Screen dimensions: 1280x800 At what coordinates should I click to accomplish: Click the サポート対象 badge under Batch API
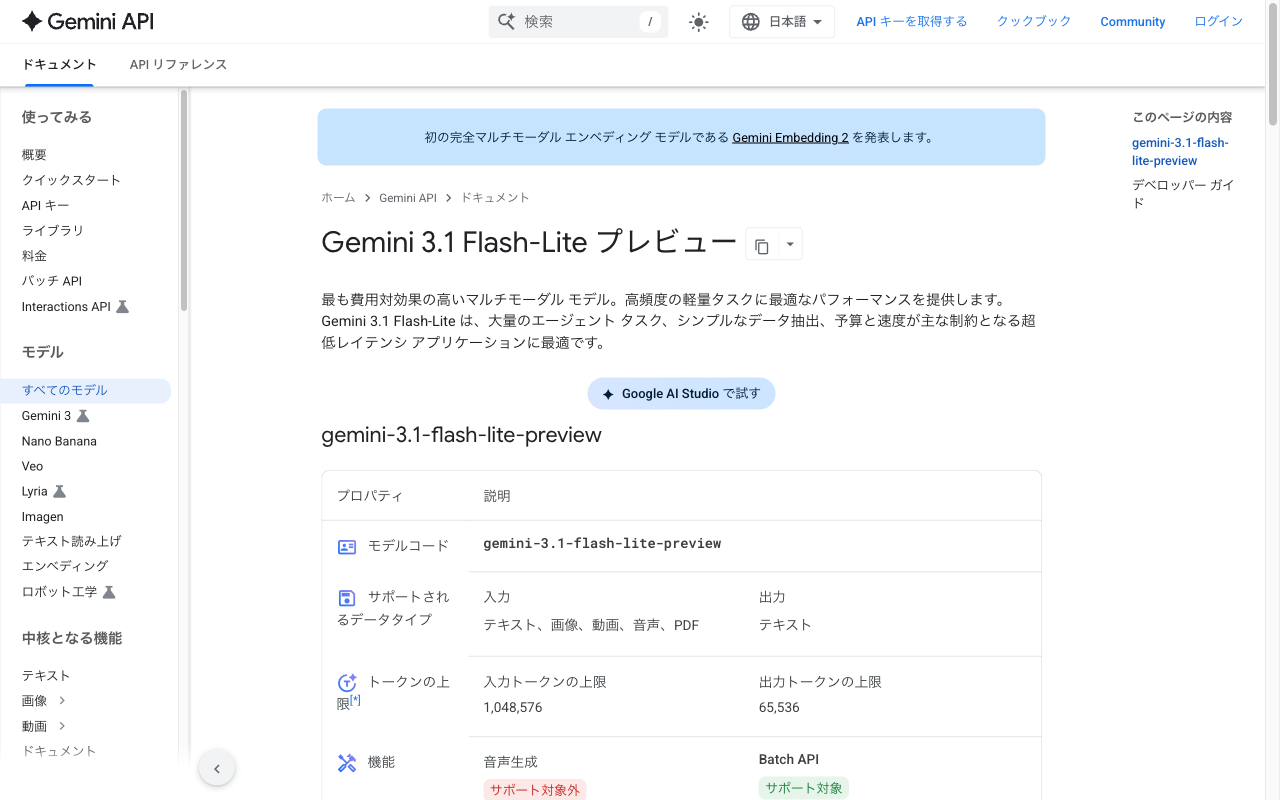pyautogui.click(x=803, y=788)
